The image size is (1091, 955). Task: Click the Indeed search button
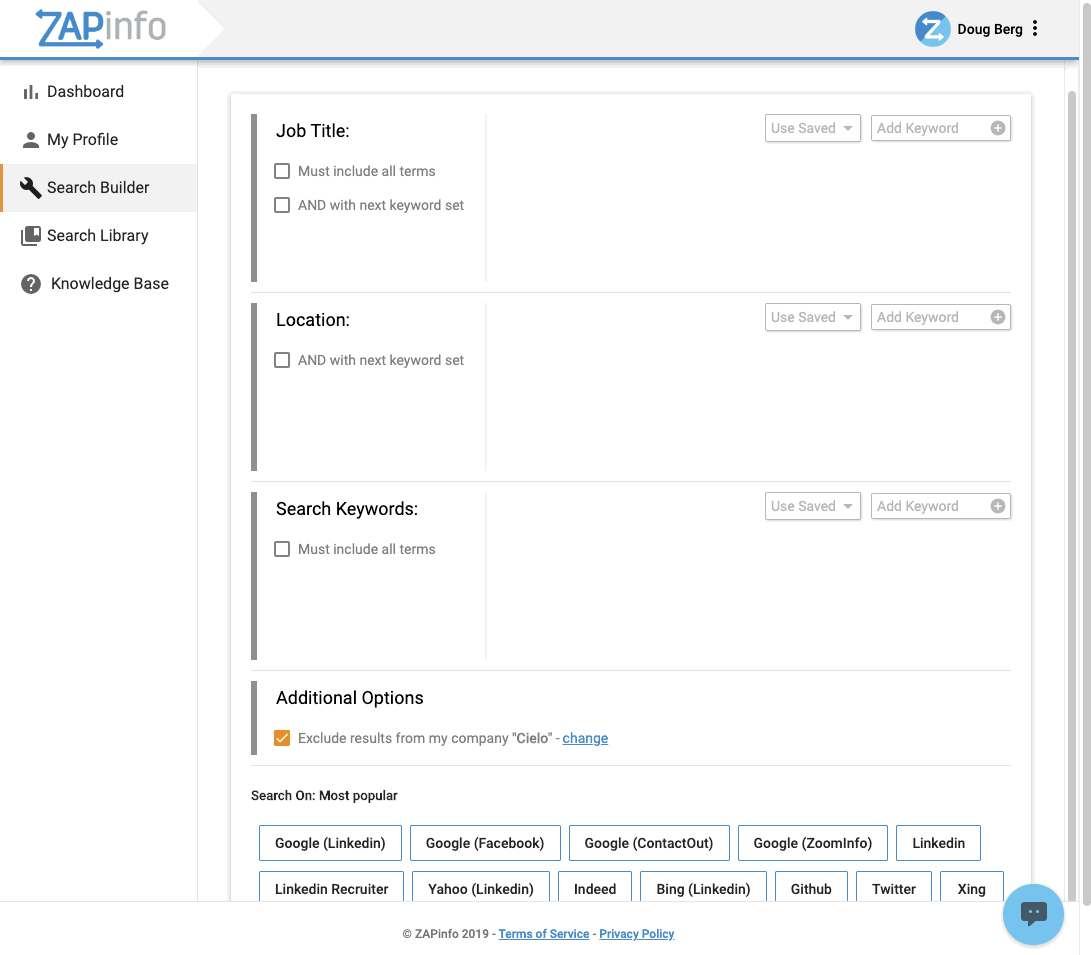tap(595, 888)
